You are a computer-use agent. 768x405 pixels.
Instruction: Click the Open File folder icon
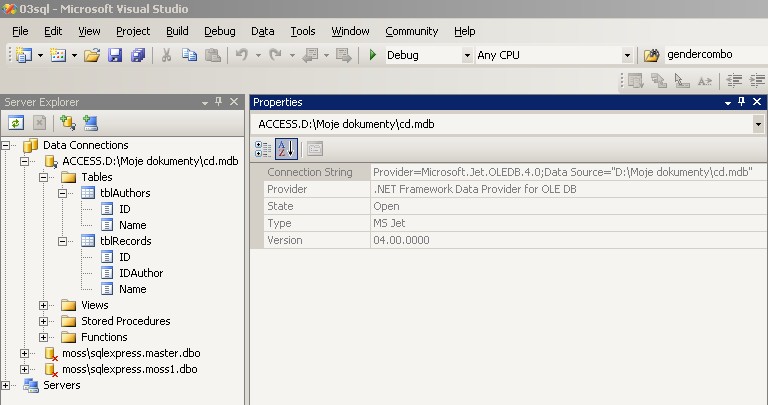(x=92, y=55)
